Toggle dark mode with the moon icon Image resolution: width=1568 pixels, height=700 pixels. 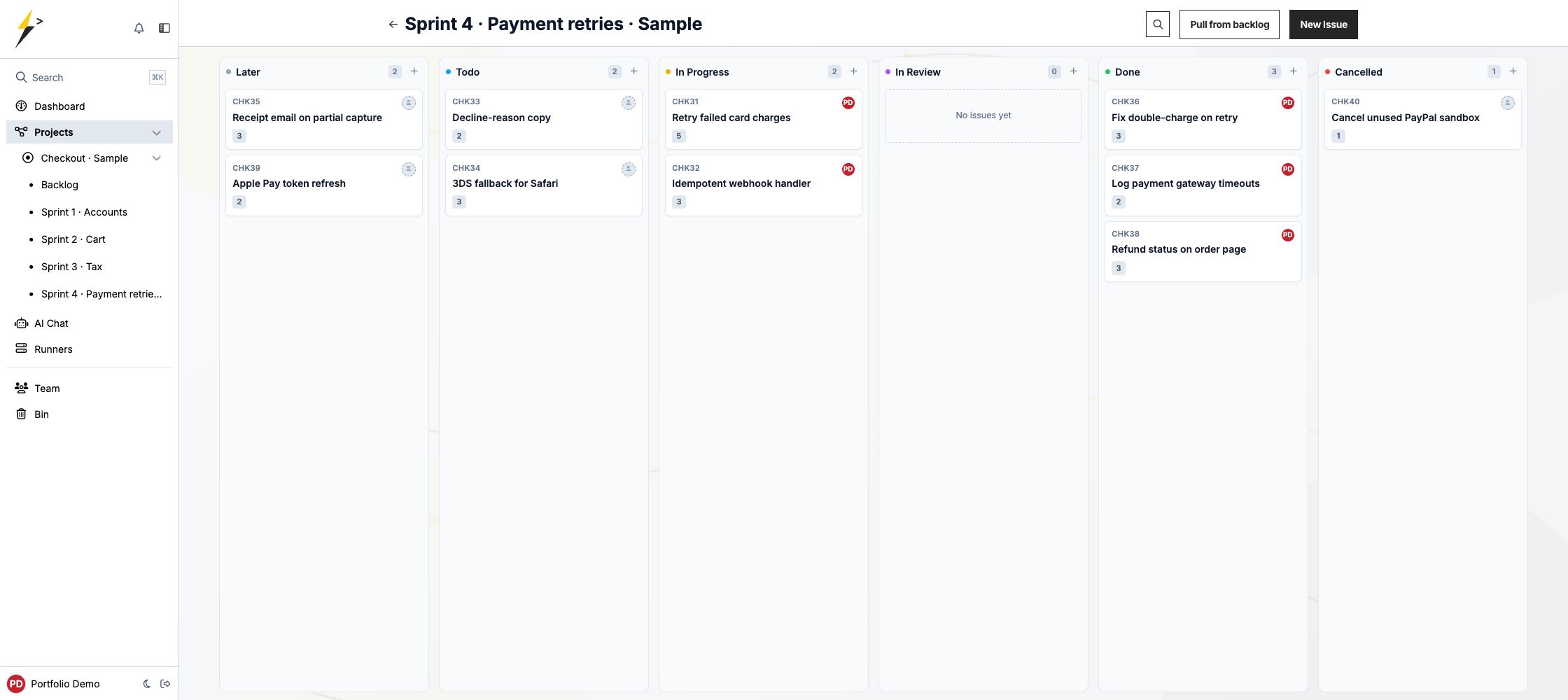click(x=147, y=684)
